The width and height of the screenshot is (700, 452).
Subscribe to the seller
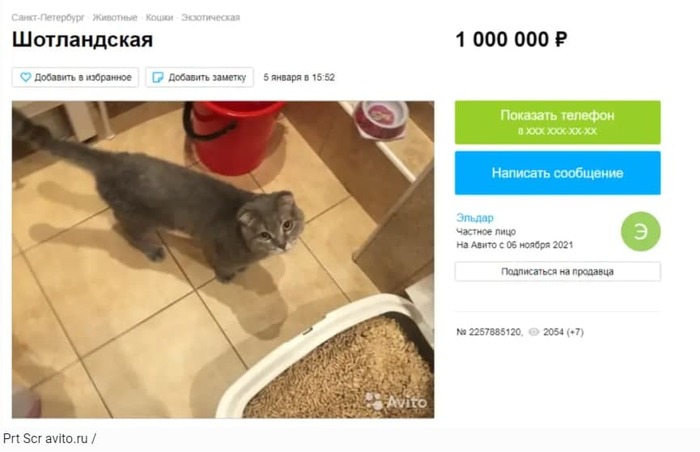tap(558, 272)
